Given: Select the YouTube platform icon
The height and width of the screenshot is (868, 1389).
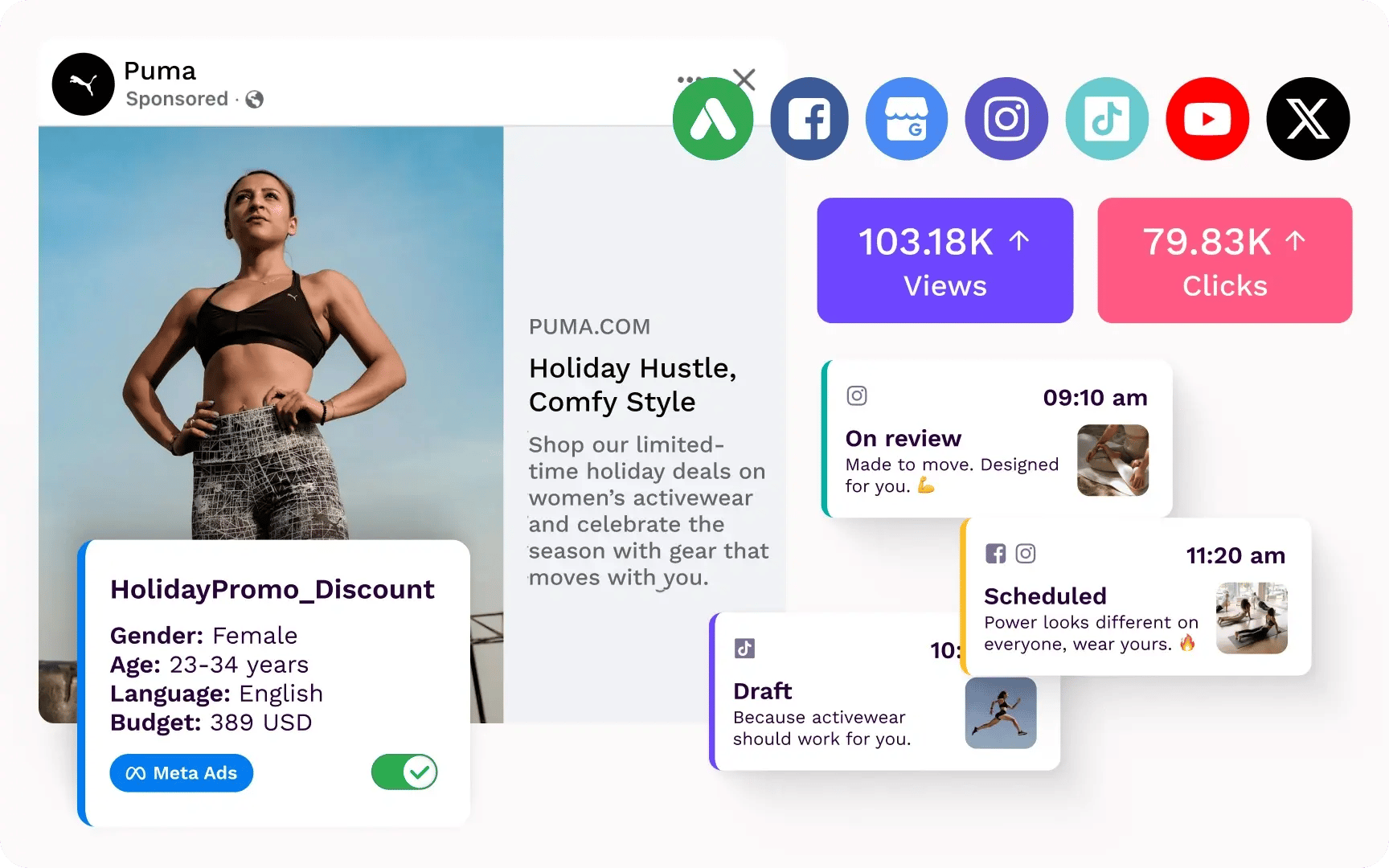Looking at the screenshot, I should (1207, 118).
